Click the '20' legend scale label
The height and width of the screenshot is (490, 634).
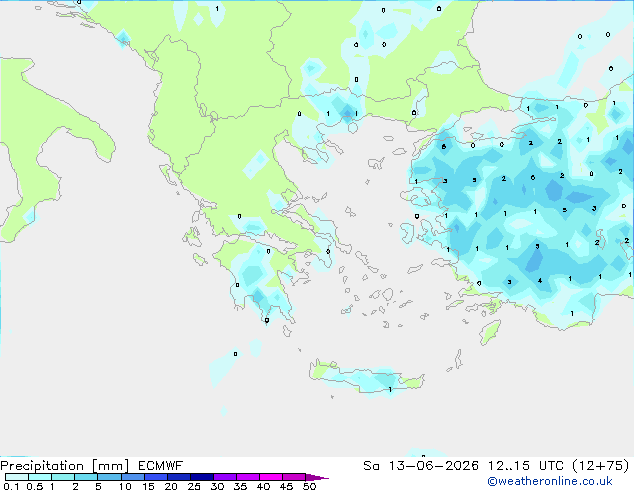pyautogui.click(x=171, y=486)
